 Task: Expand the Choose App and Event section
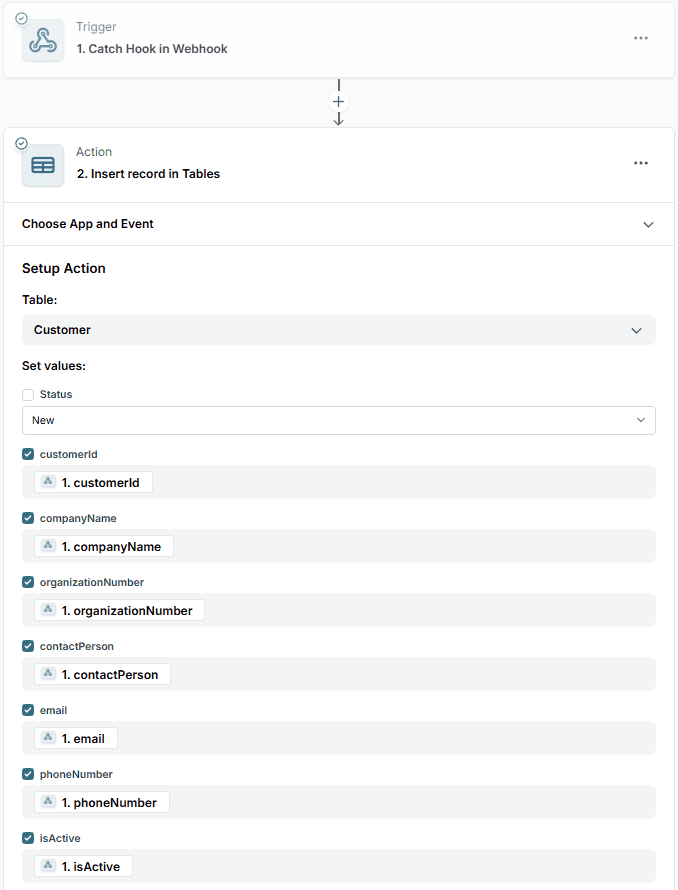point(338,224)
